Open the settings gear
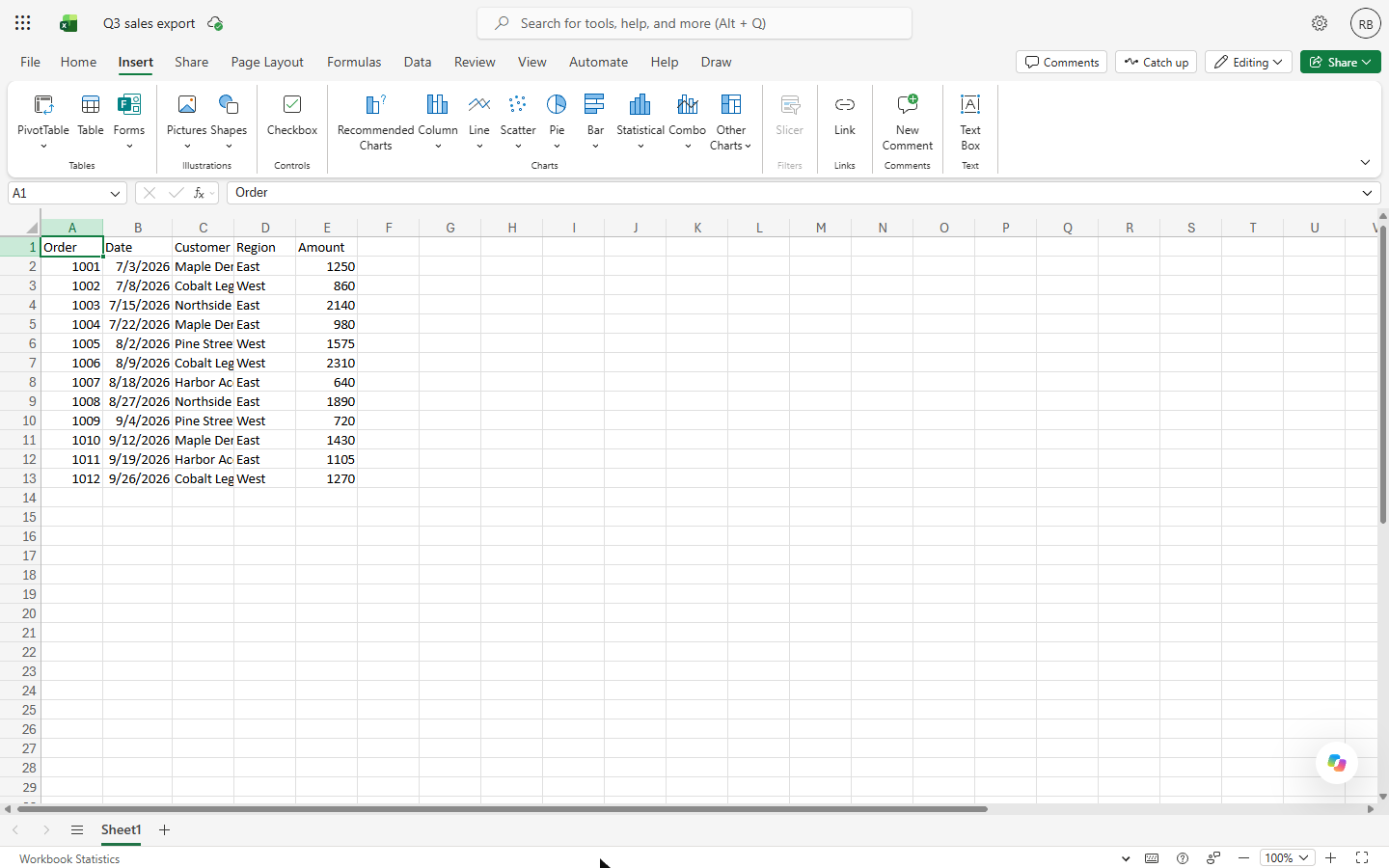1389x868 pixels. (x=1319, y=23)
